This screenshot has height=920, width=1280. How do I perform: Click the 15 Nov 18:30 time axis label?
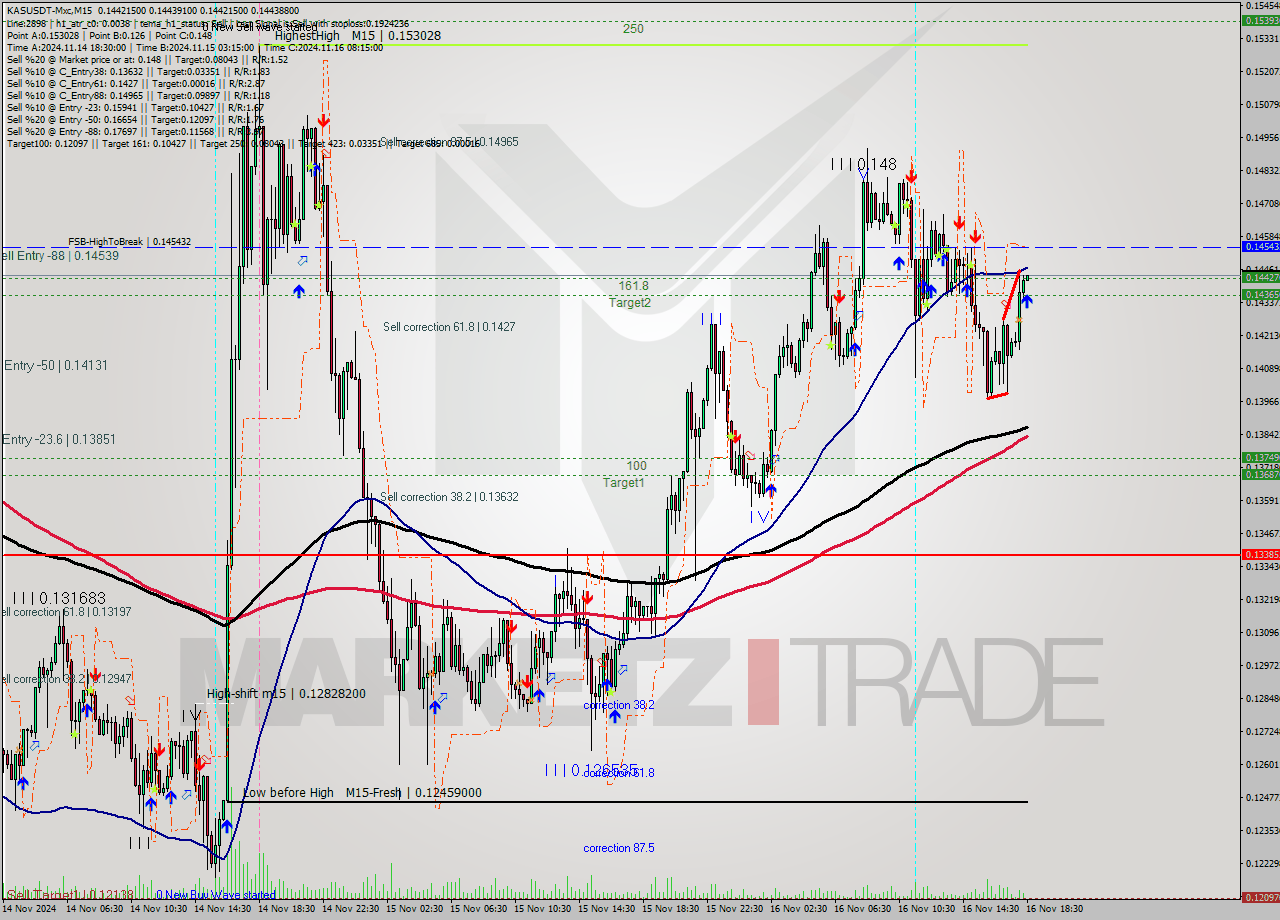(672, 910)
